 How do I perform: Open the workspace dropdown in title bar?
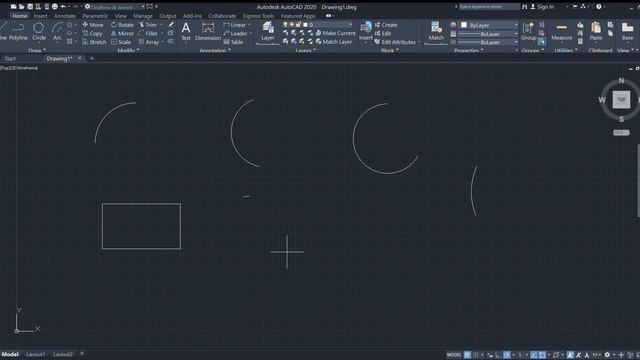[x=116, y=7]
